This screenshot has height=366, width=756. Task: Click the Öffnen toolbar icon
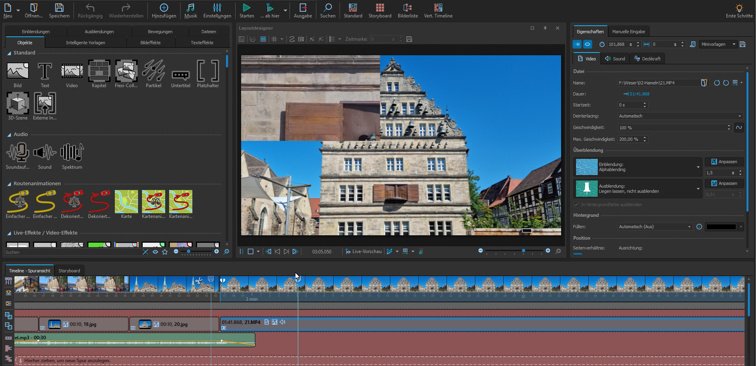pos(33,8)
